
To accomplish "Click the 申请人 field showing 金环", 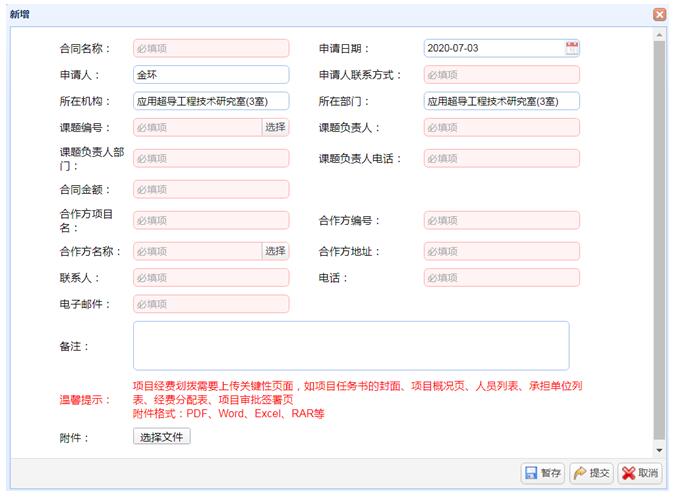I will (211, 74).
